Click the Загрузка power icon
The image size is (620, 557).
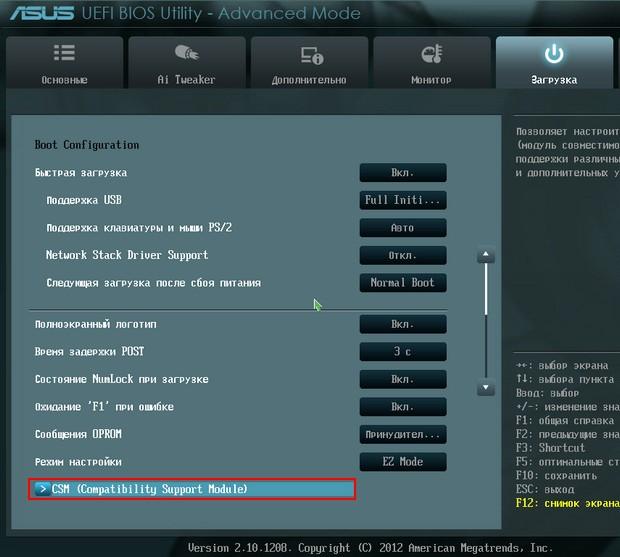point(554,54)
